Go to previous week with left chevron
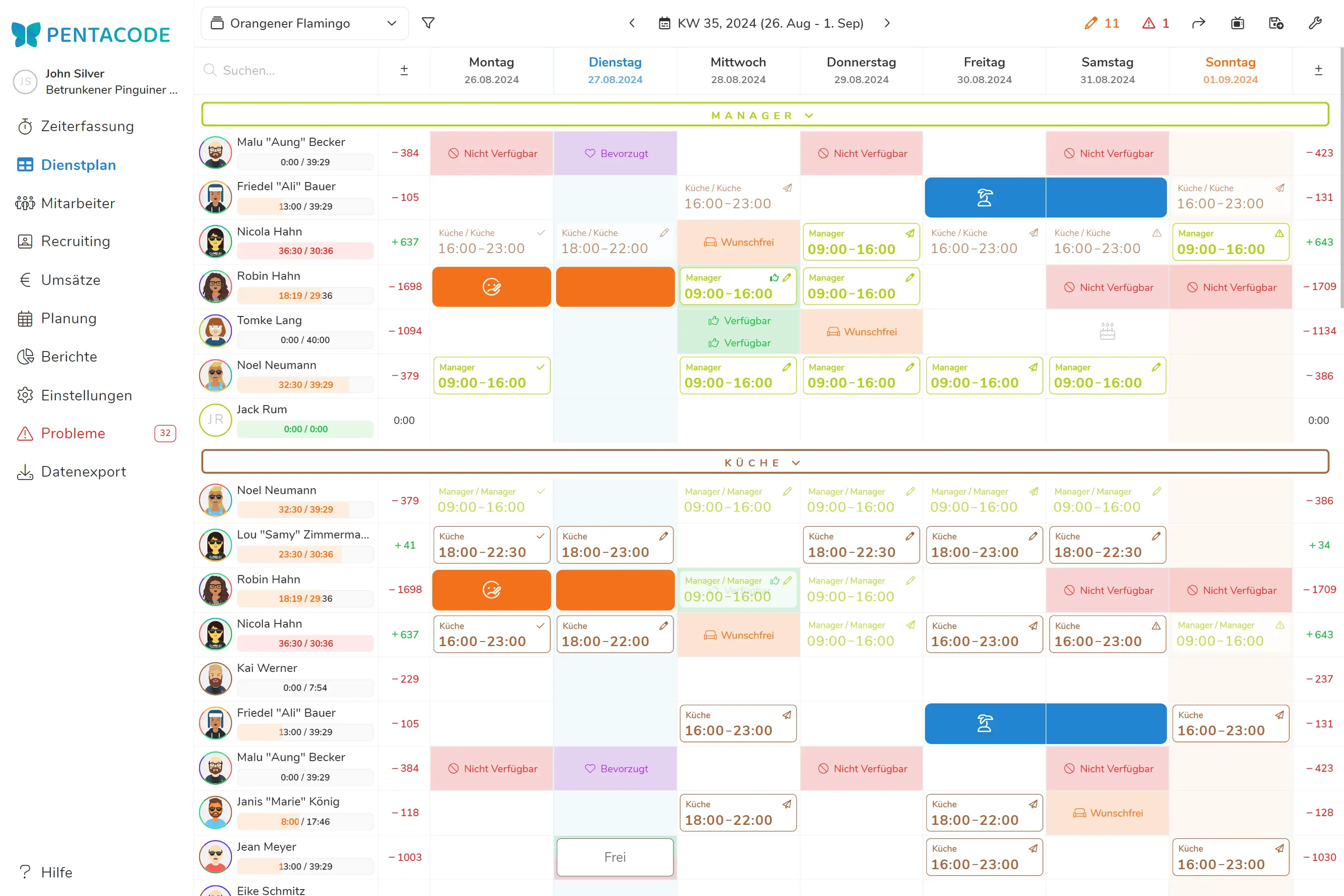 point(632,23)
